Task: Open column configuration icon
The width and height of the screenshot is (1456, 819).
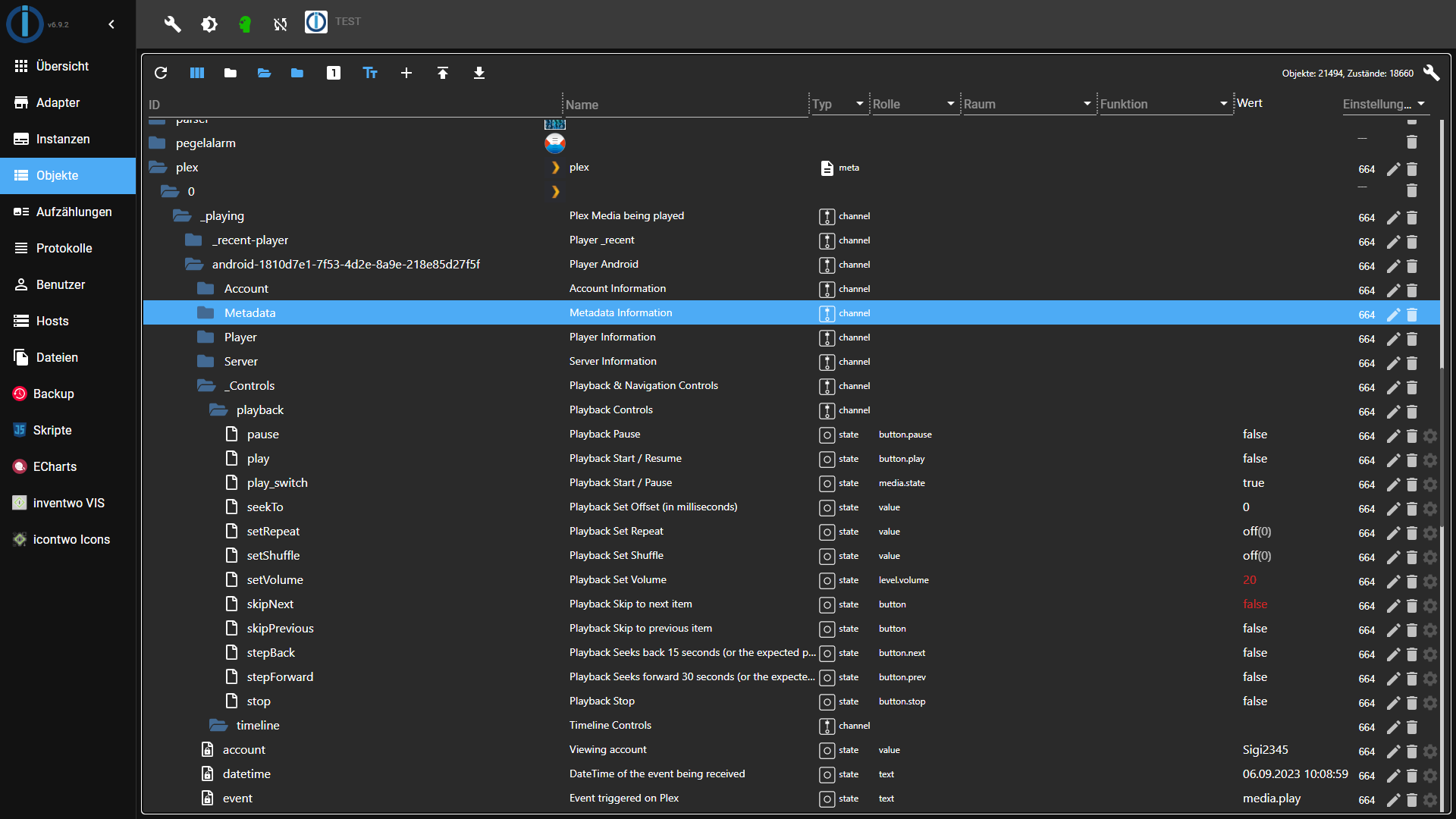Action: click(x=197, y=73)
